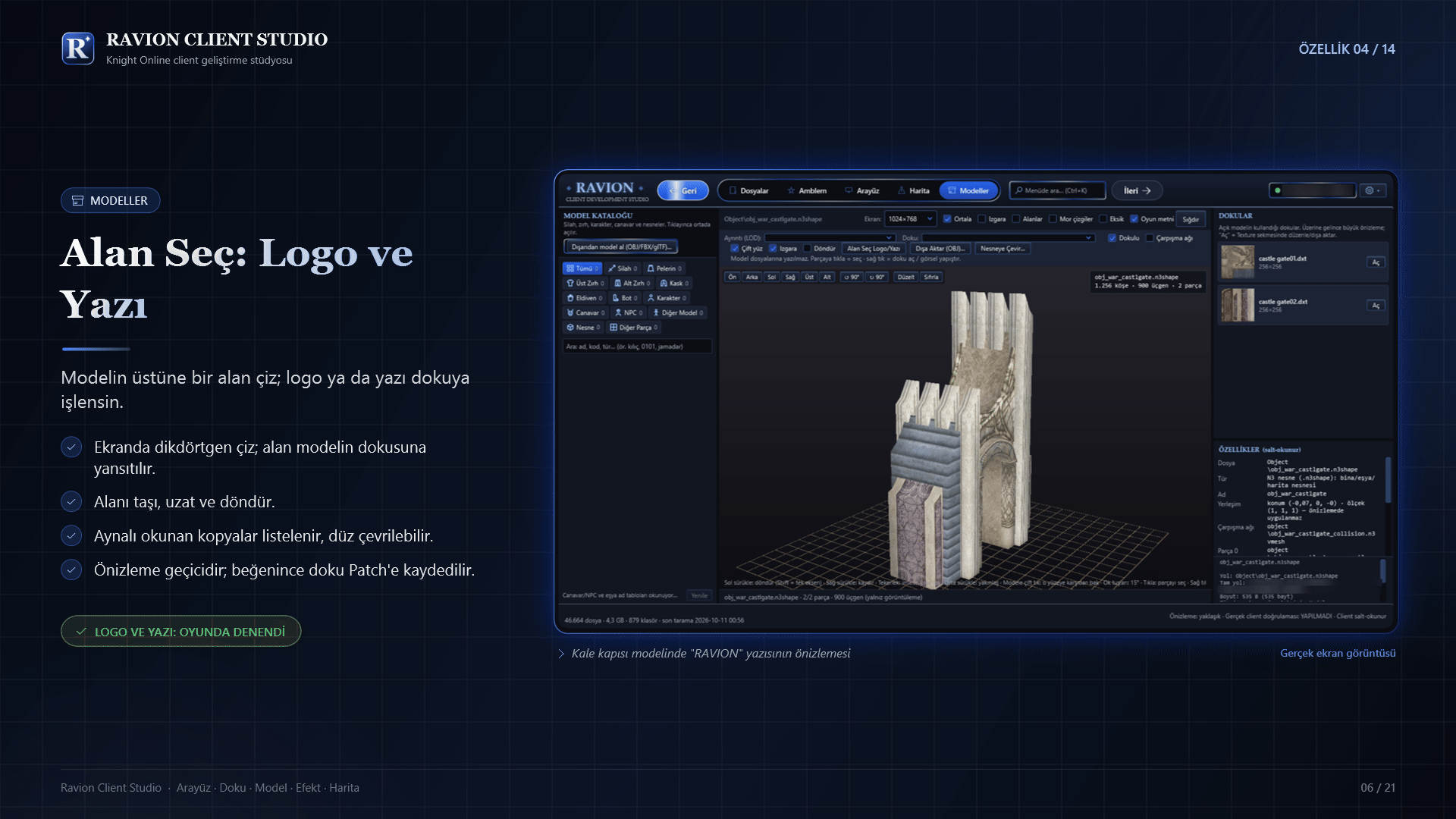Filter catalog by Diğer Parça category
Viewport: 1456px width, 819px height.
pyautogui.click(x=633, y=328)
